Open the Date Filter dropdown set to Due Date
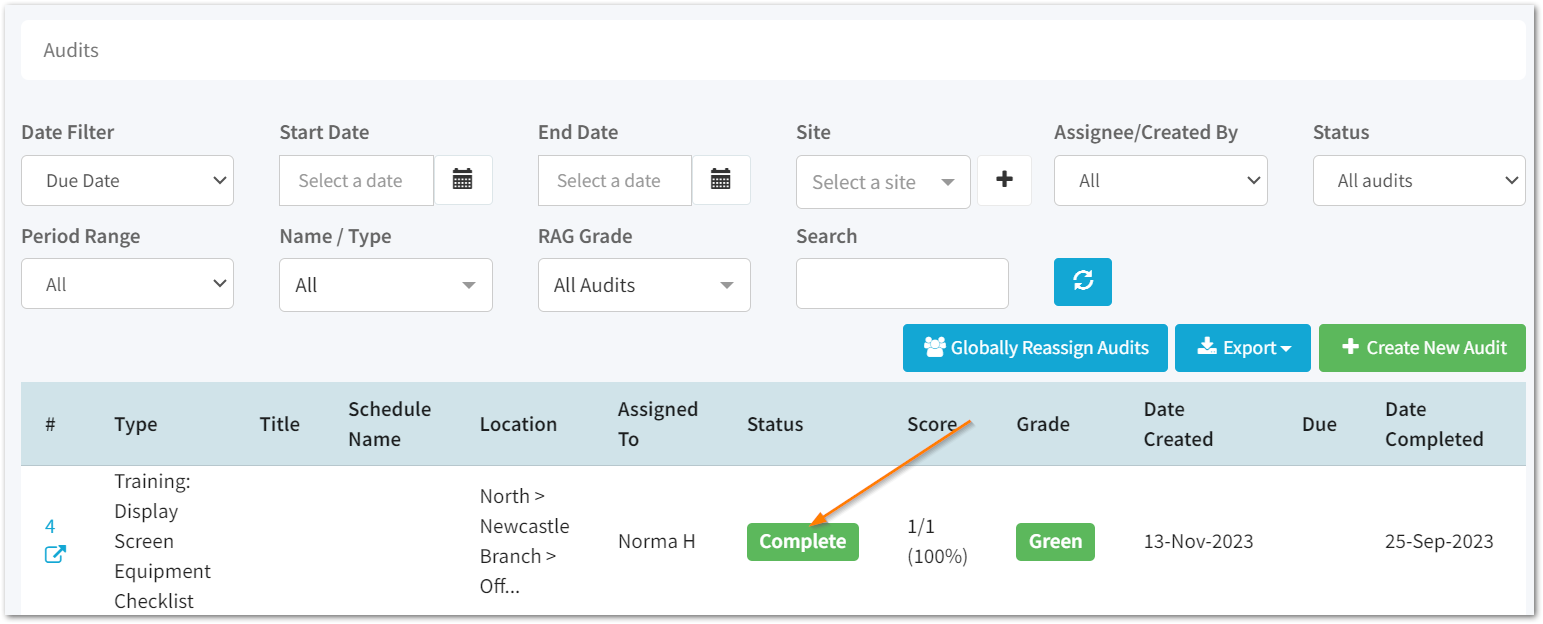Image resolution: width=1543 pixels, height=624 pixels. (x=127, y=180)
